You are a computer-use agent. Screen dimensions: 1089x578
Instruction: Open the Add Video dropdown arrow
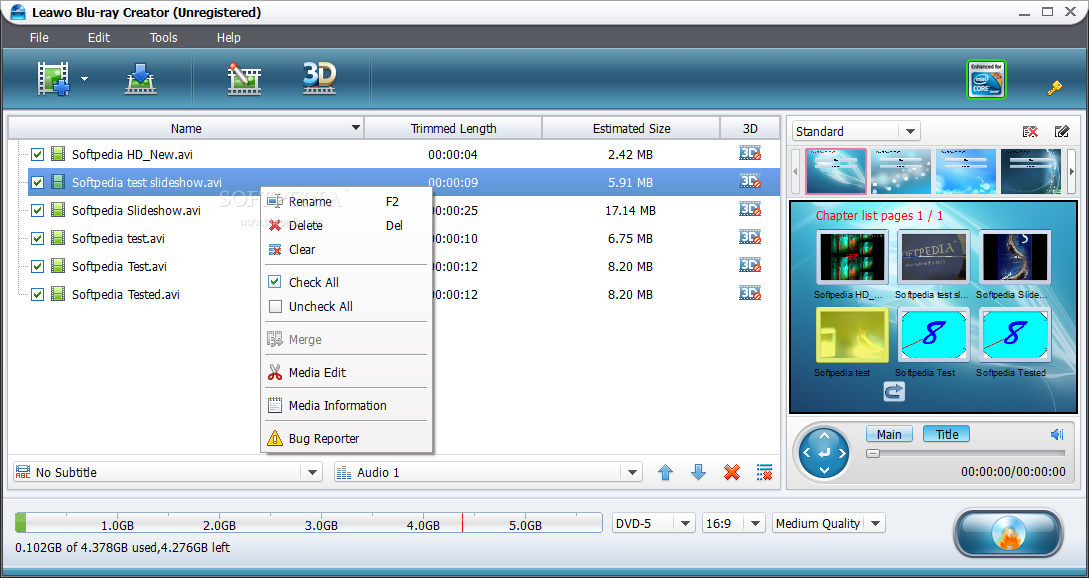(x=85, y=79)
